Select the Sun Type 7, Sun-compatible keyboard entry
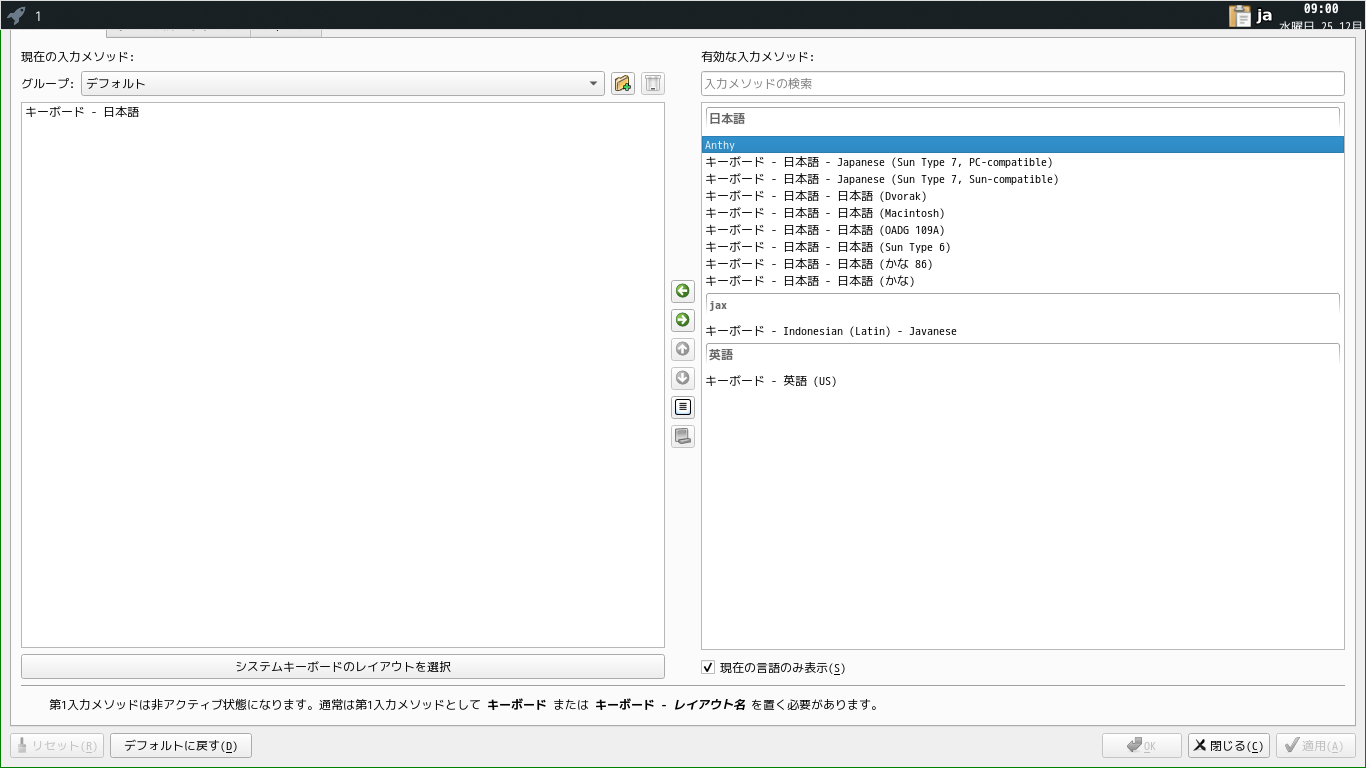1366x768 pixels. tap(1022, 179)
